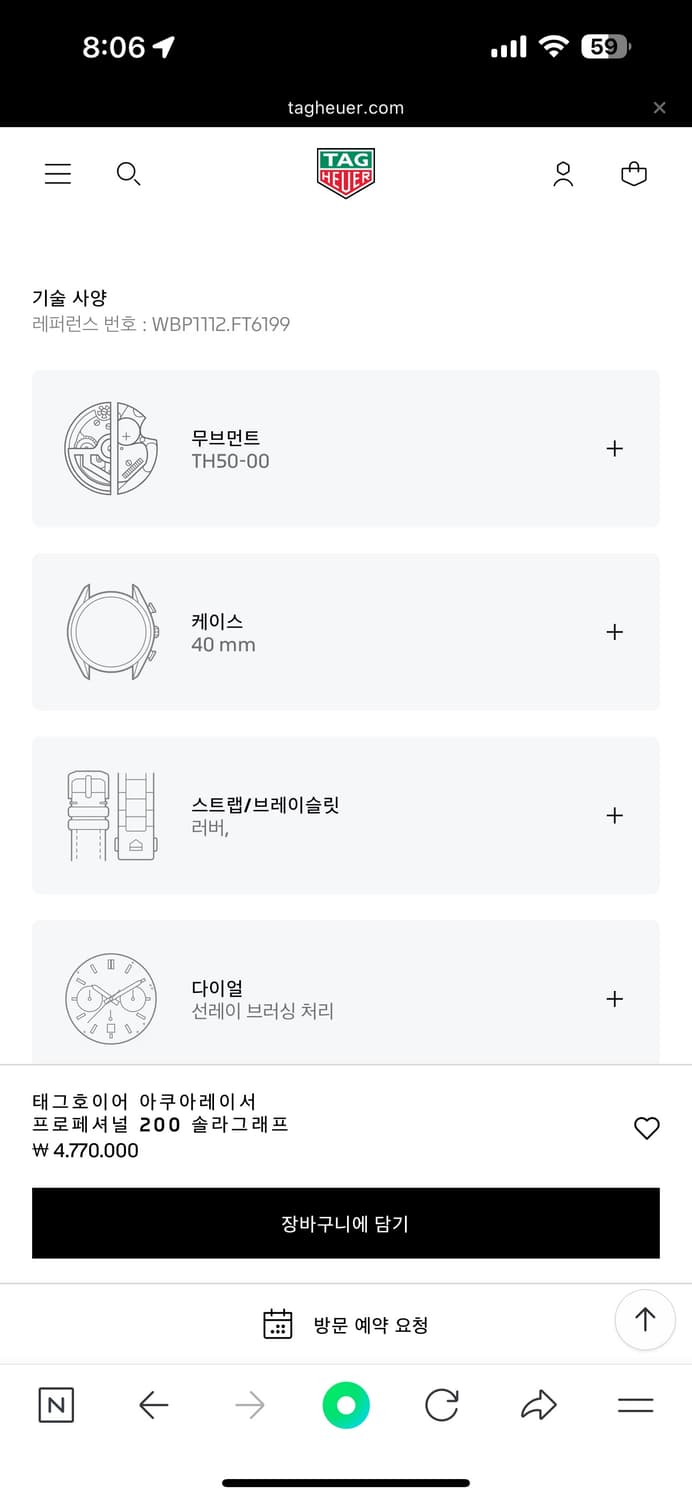Expand the 케이스 40 mm section

pos(614,632)
